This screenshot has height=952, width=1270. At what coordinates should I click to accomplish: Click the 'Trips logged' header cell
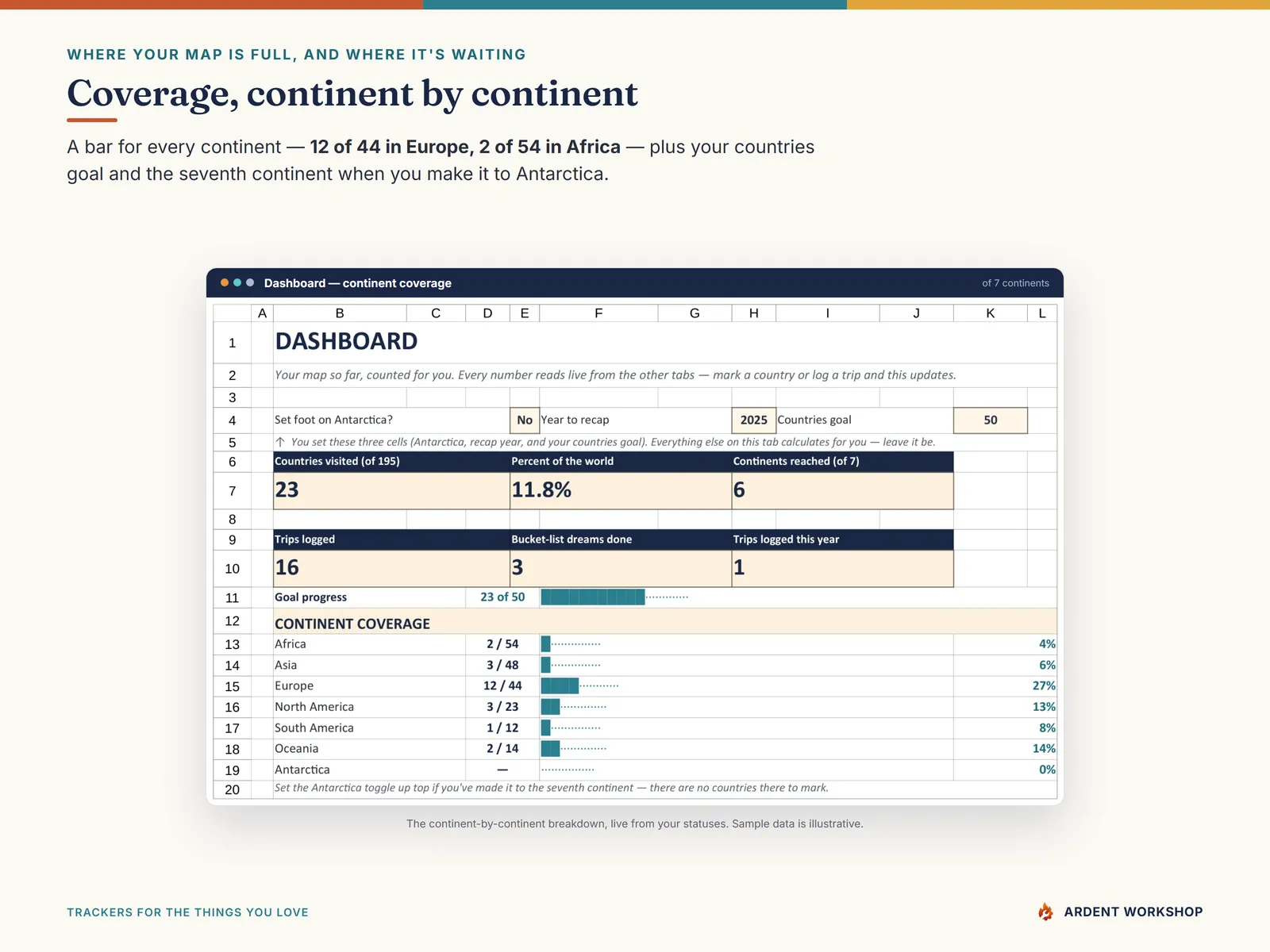391,539
